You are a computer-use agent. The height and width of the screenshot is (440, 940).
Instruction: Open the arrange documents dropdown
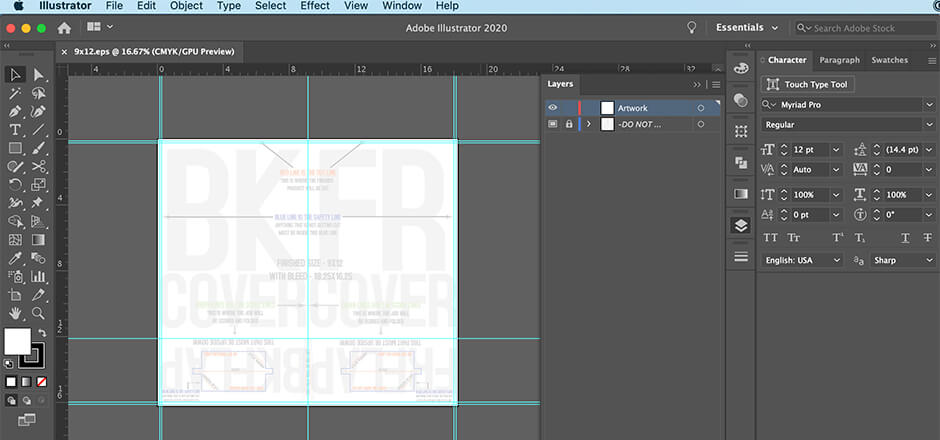(100, 27)
